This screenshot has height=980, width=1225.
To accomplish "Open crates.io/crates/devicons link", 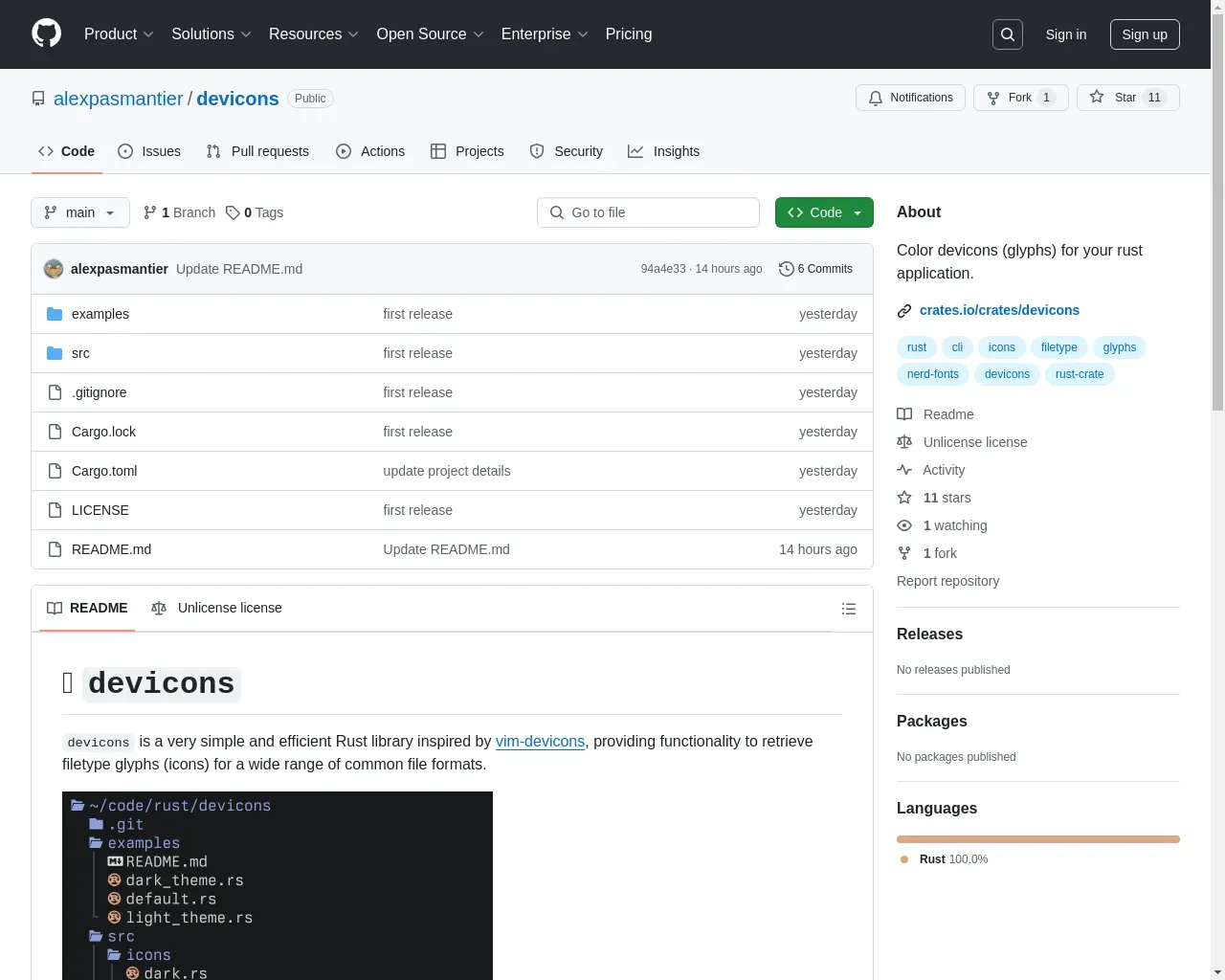I will pos(999,310).
